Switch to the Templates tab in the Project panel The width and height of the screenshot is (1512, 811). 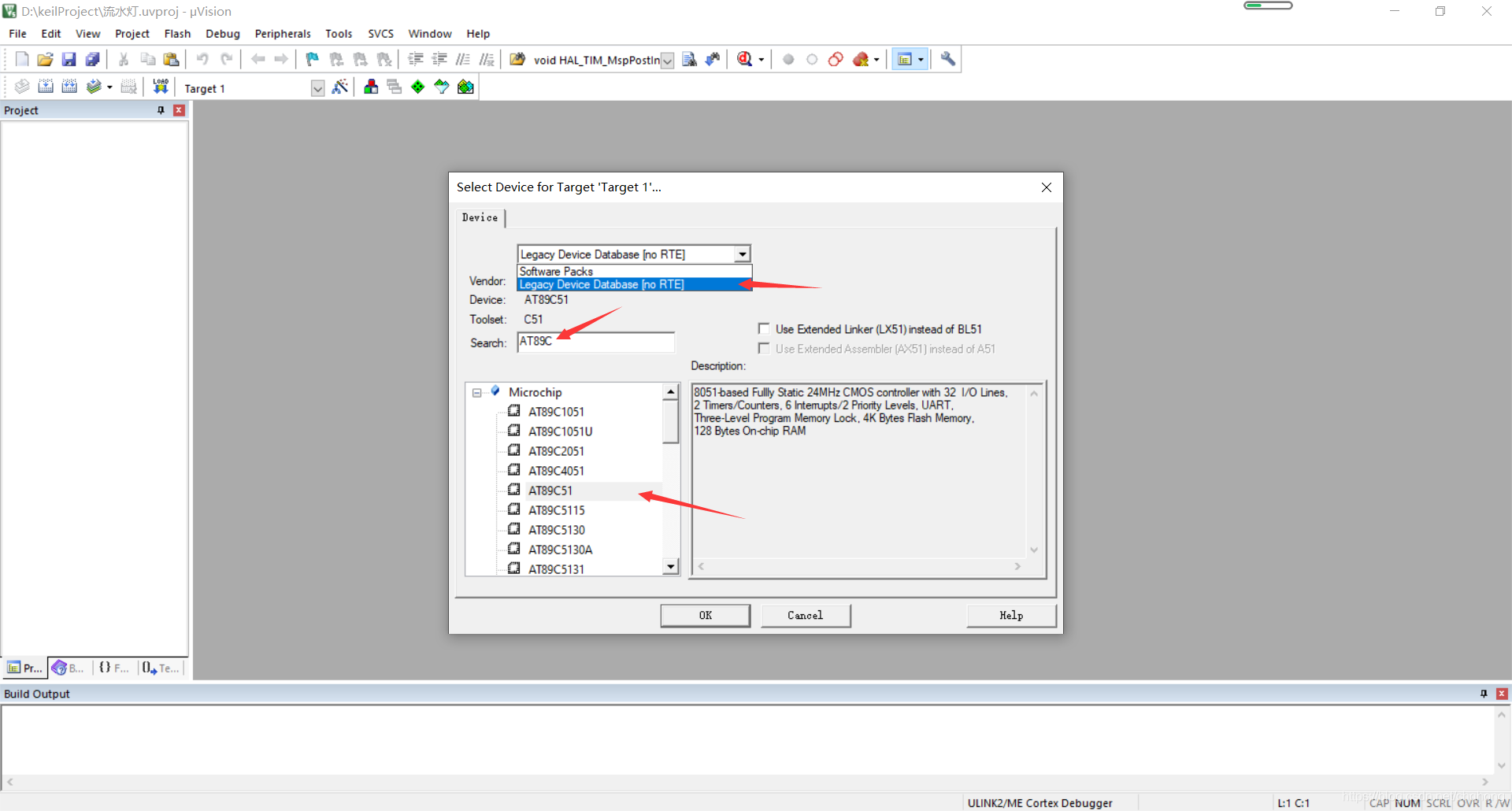click(x=161, y=668)
